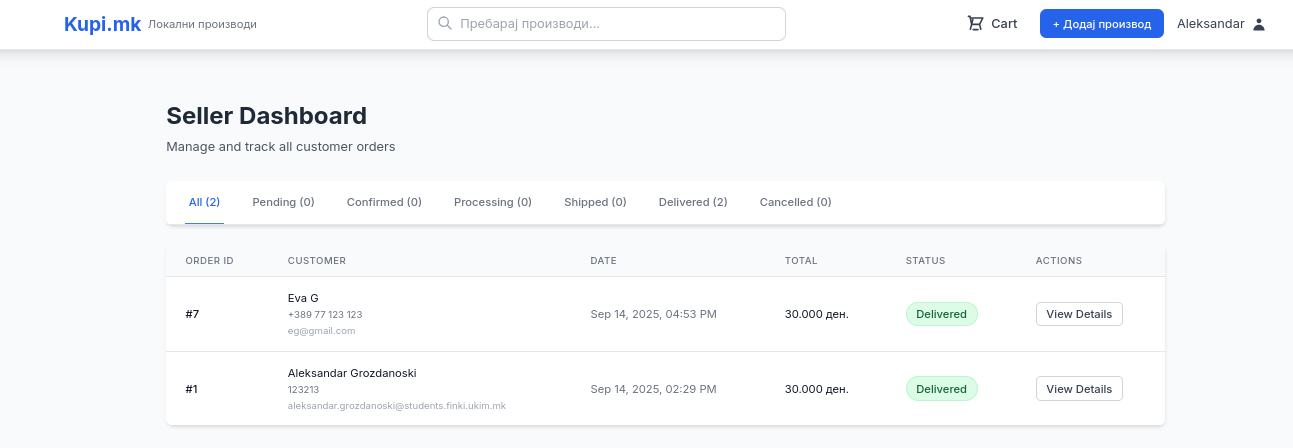Open the Aleksandar account menu
This screenshot has height=448, width=1293.
(1210, 24)
